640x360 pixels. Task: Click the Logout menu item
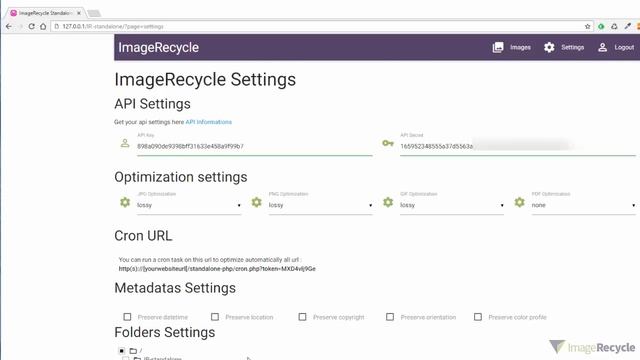point(624,47)
